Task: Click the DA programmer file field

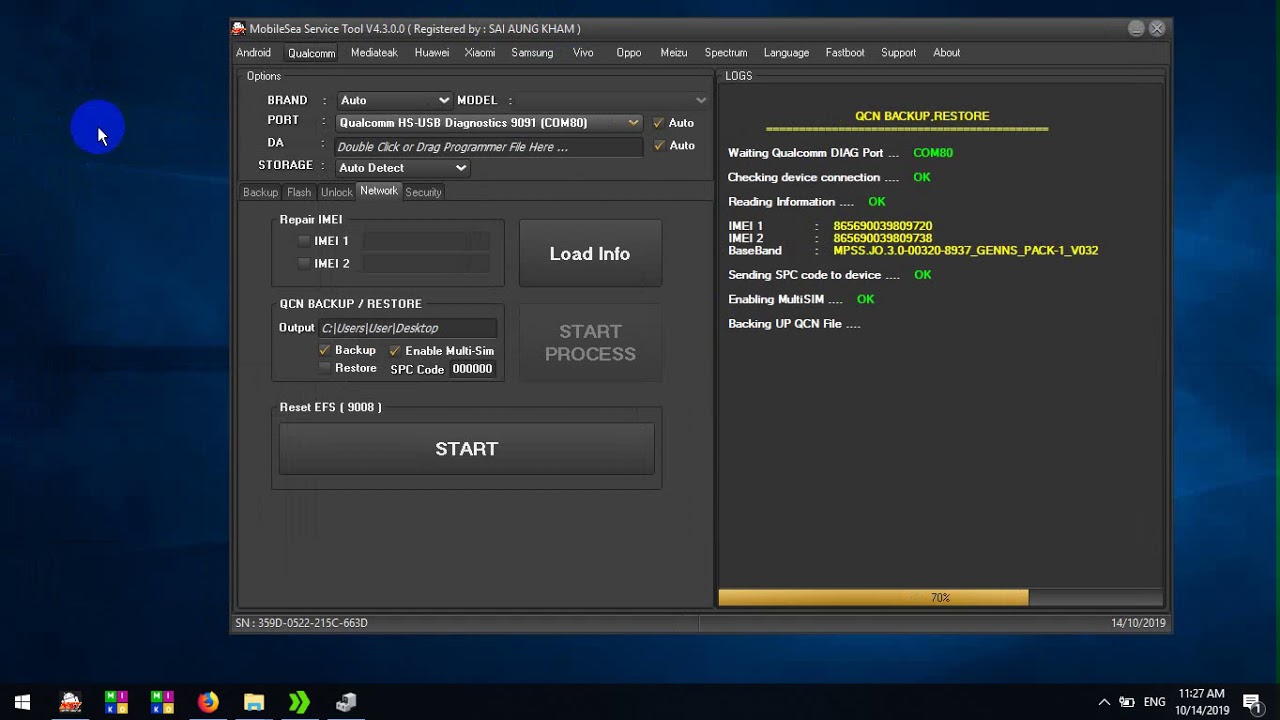Action: point(488,147)
